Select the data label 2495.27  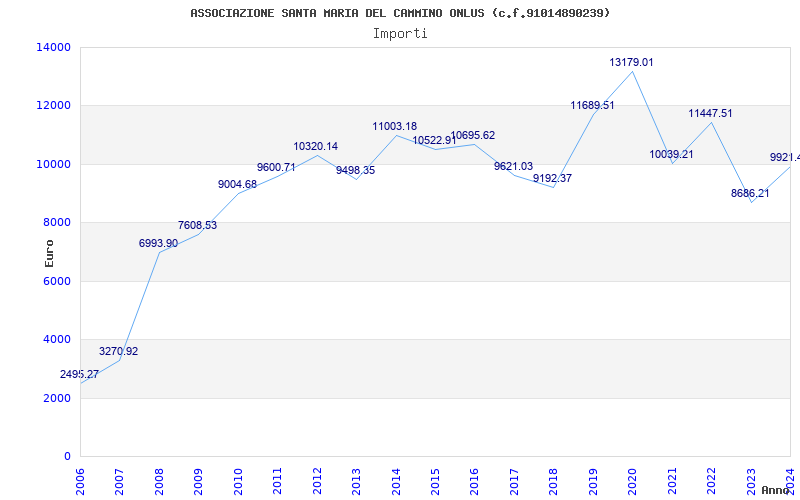[x=80, y=374]
